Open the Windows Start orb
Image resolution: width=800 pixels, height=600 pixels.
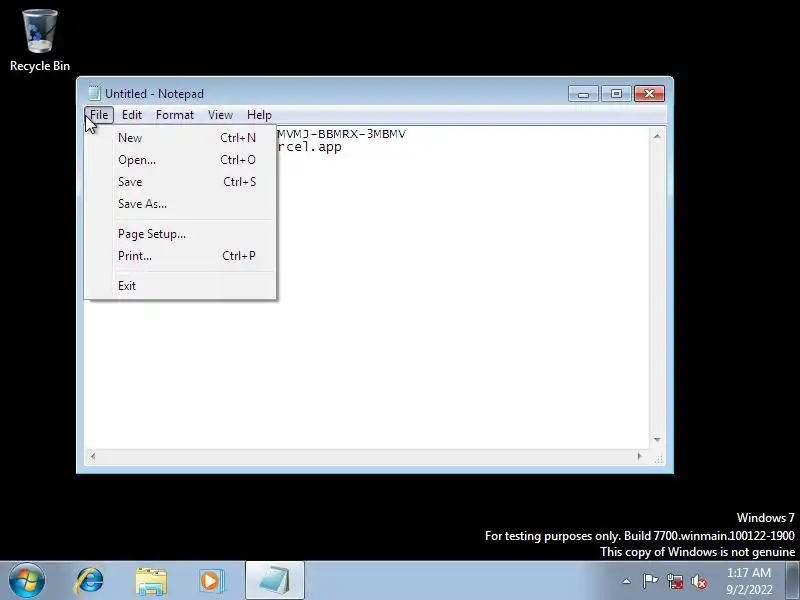[27, 581]
